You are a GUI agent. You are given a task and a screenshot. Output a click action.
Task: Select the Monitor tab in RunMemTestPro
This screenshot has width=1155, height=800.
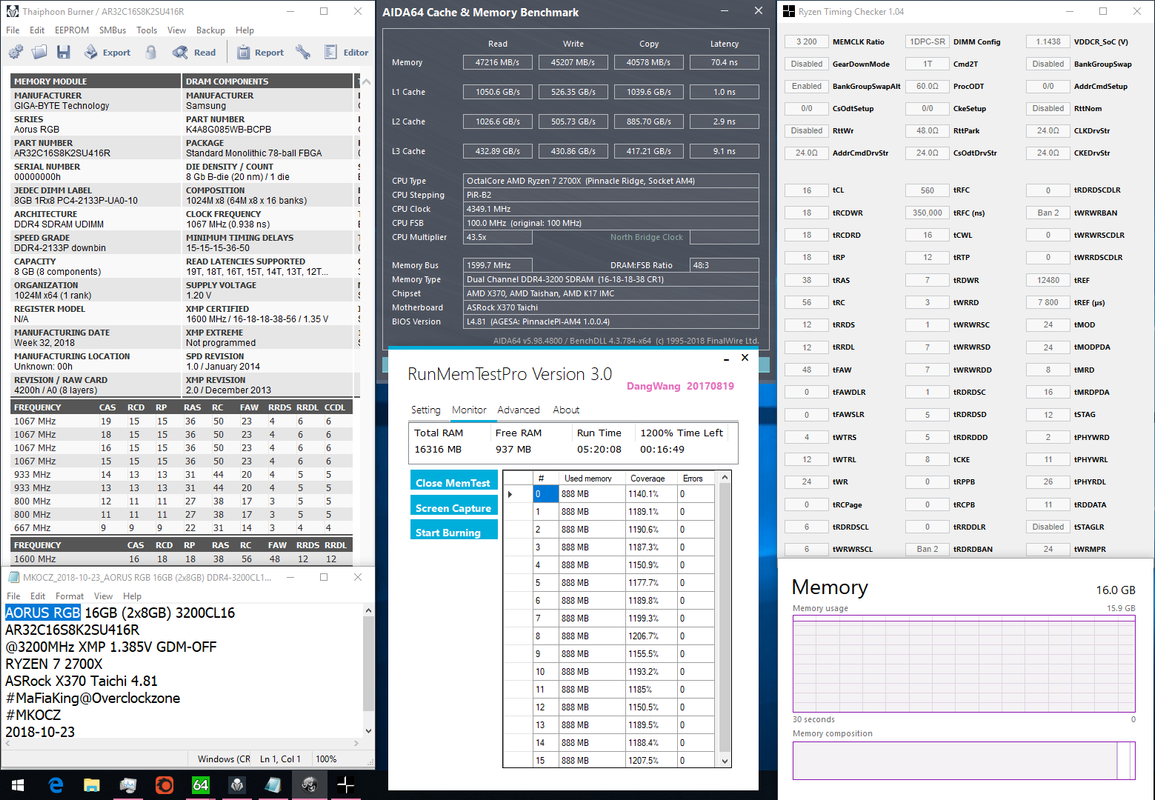click(x=469, y=410)
